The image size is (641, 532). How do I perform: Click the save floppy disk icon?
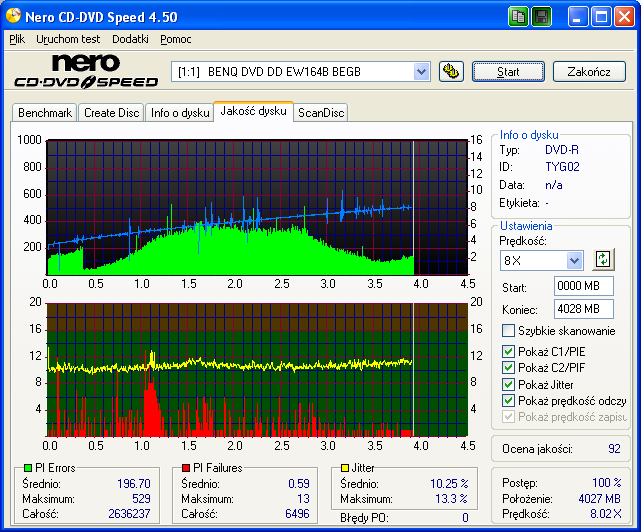coord(542,17)
